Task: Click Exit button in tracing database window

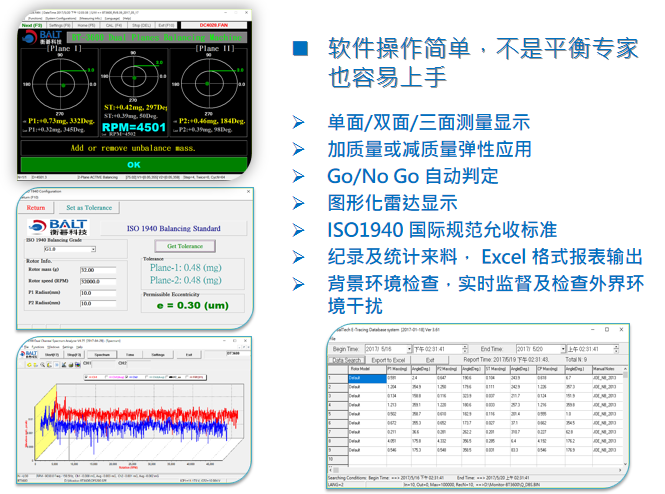Action: (x=430, y=360)
